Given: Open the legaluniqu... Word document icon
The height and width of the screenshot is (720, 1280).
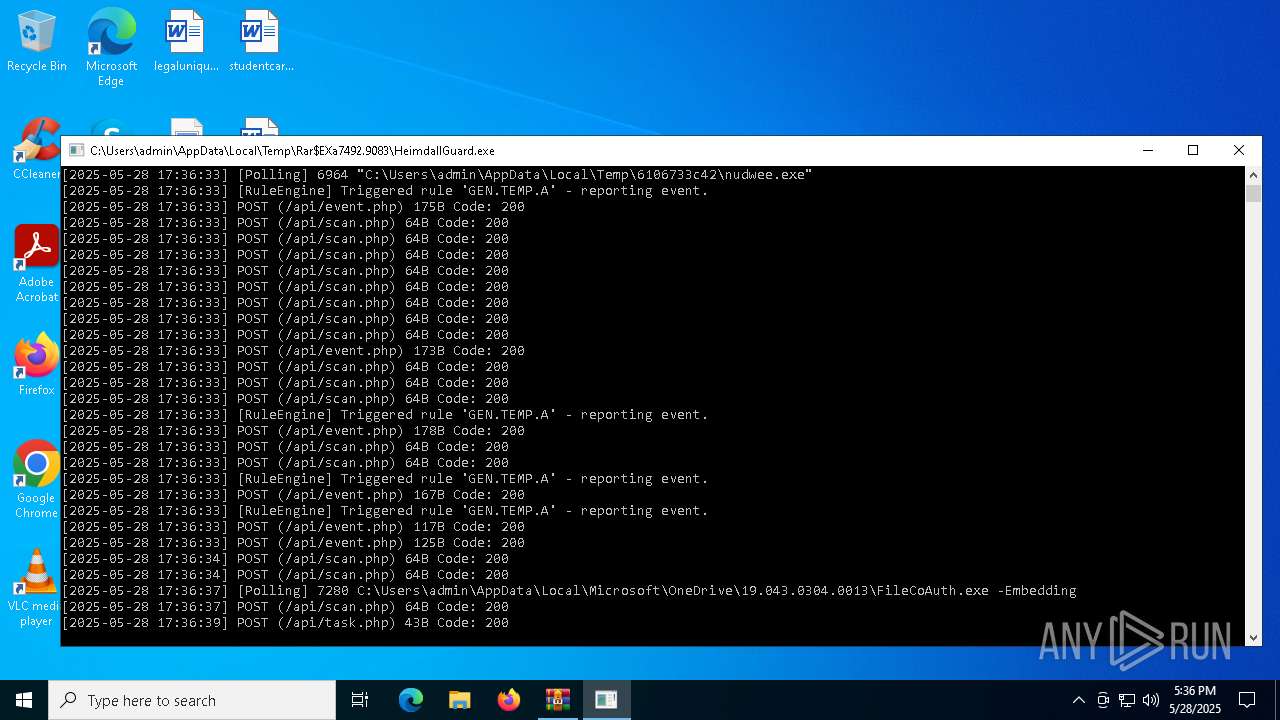Looking at the screenshot, I should click(186, 42).
